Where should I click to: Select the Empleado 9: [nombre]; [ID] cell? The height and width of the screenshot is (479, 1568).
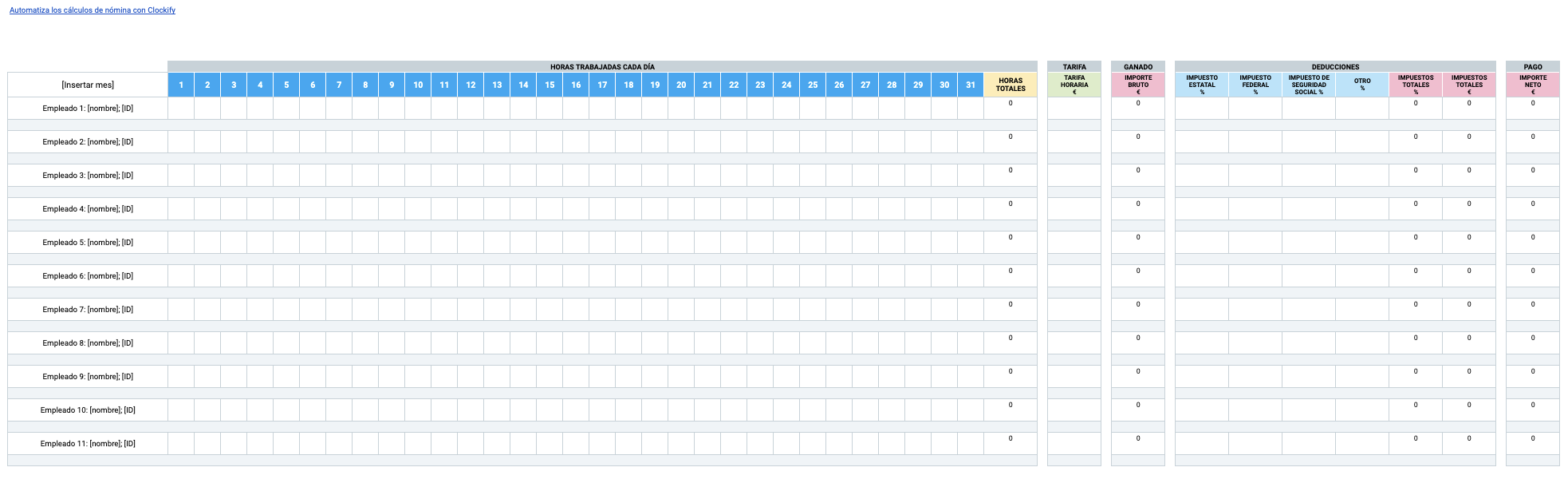tap(88, 377)
